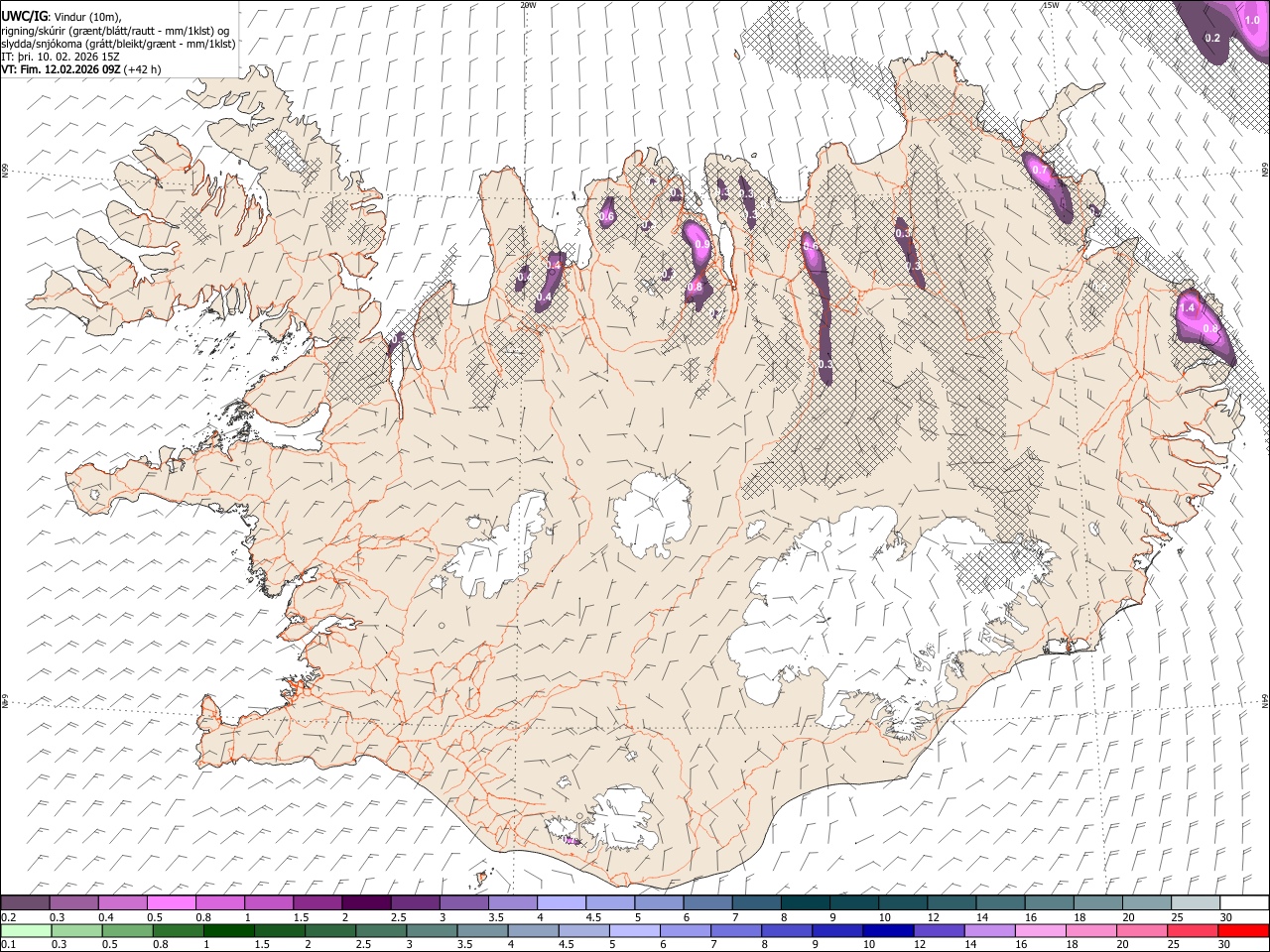Click the 'rigning/skúrir' legend description line
Image resolution: width=1270 pixels, height=952 pixels.
pyautogui.click(x=115, y=31)
